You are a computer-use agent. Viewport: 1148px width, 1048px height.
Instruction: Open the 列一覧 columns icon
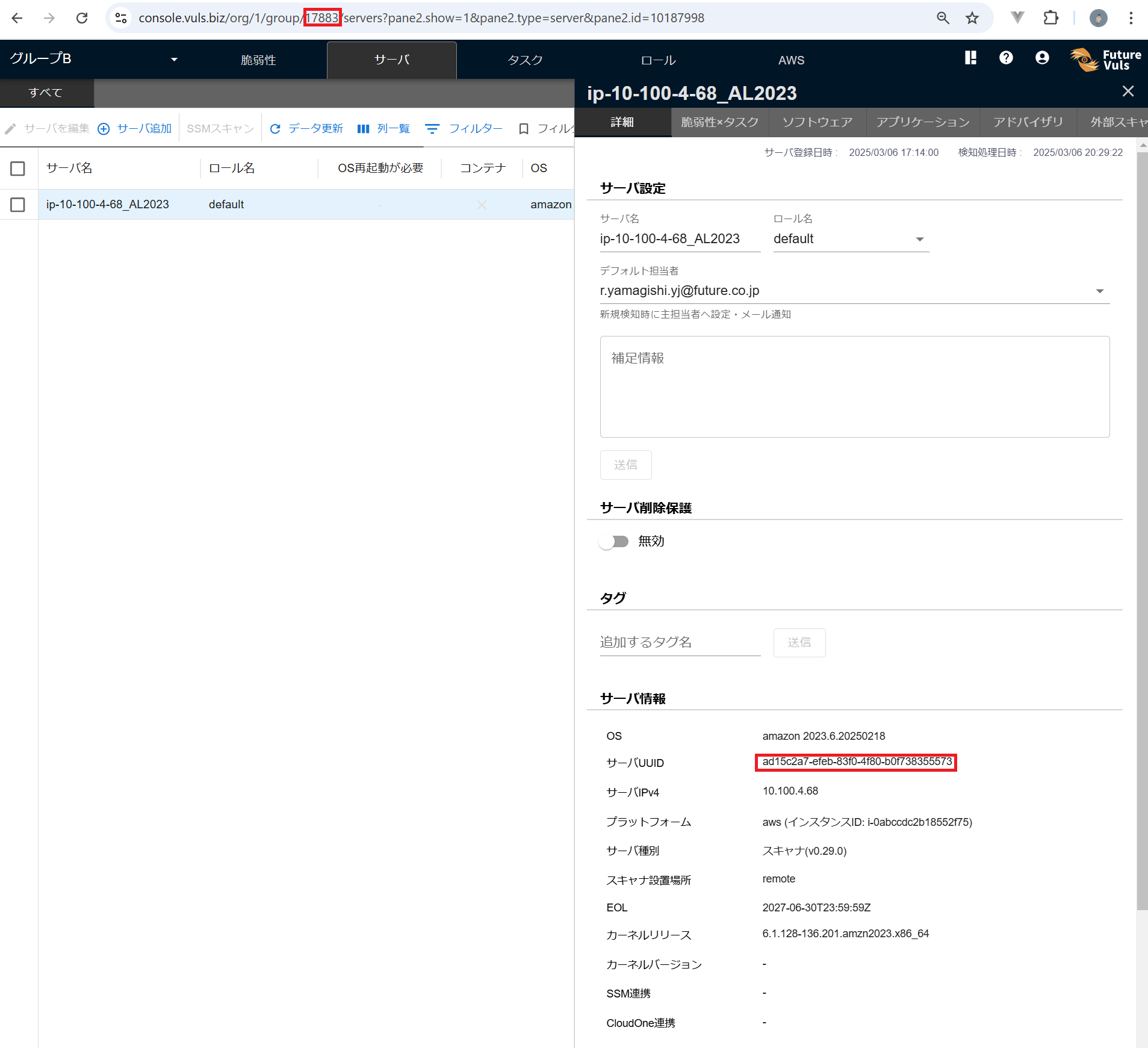[x=363, y=129]
